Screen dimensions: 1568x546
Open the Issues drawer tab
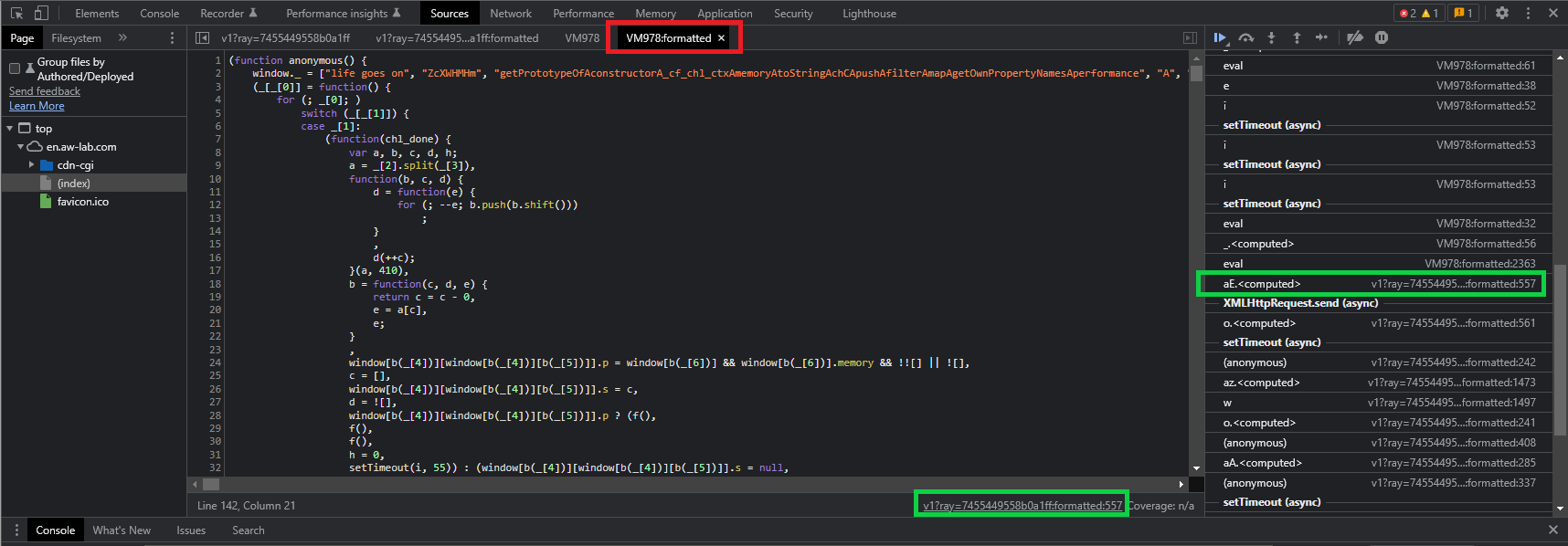click(191, 530)
